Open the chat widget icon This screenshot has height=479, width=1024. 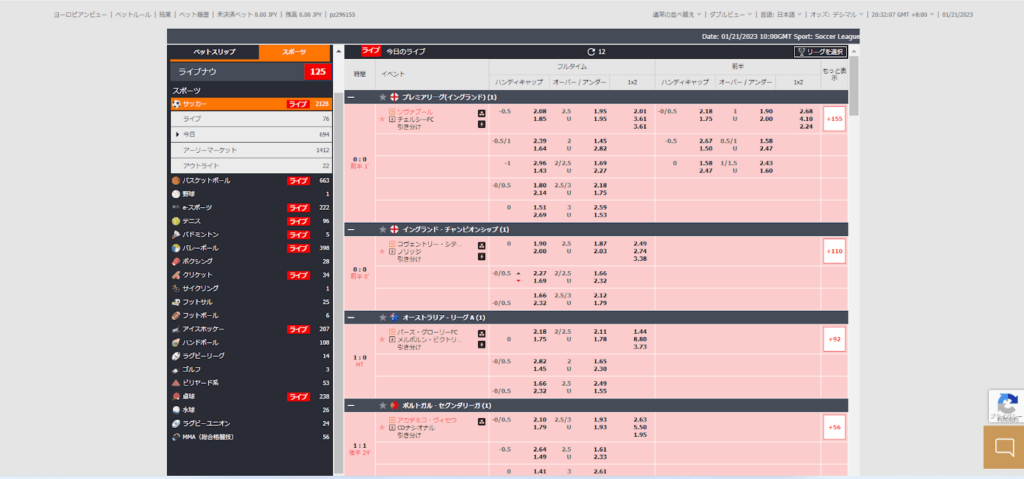1004,448
